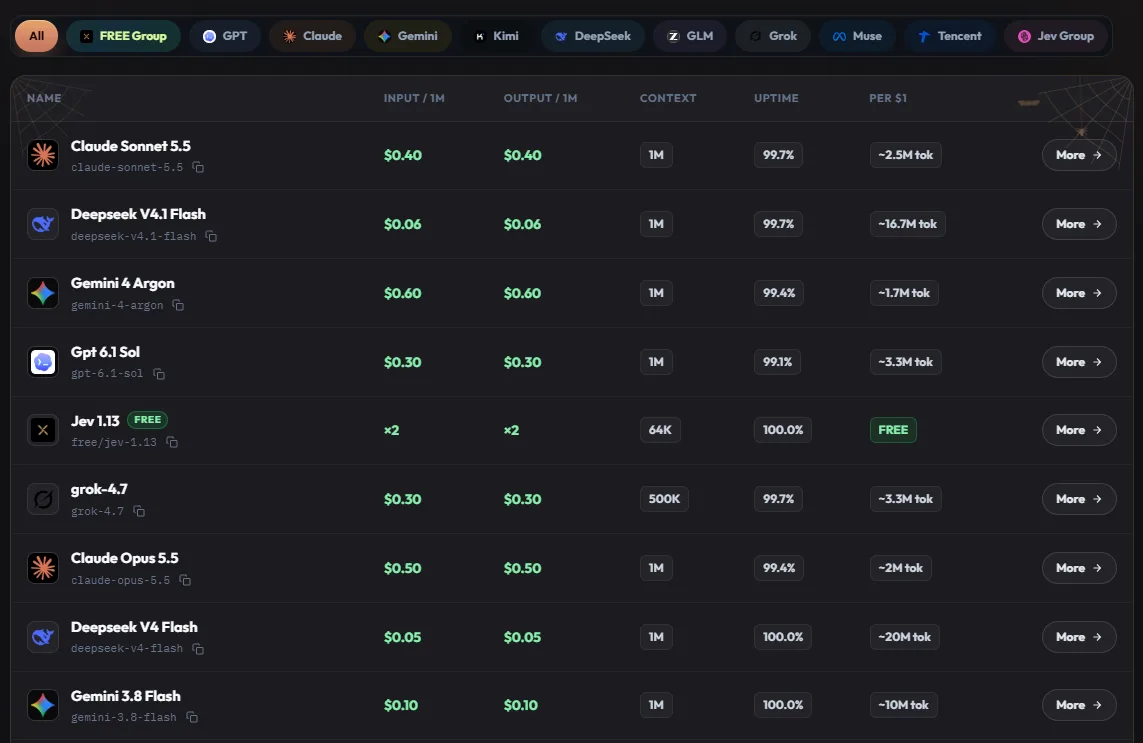Filter models by FREE Group
This screenshot has width=1143, height=743.
pyautogui.click(x=123, y=36)
